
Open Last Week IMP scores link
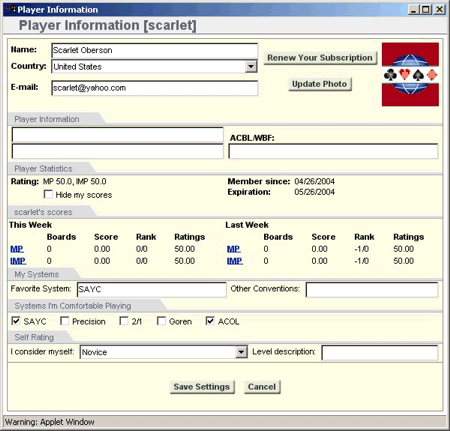pyautogui.click(x=235, y=261)
